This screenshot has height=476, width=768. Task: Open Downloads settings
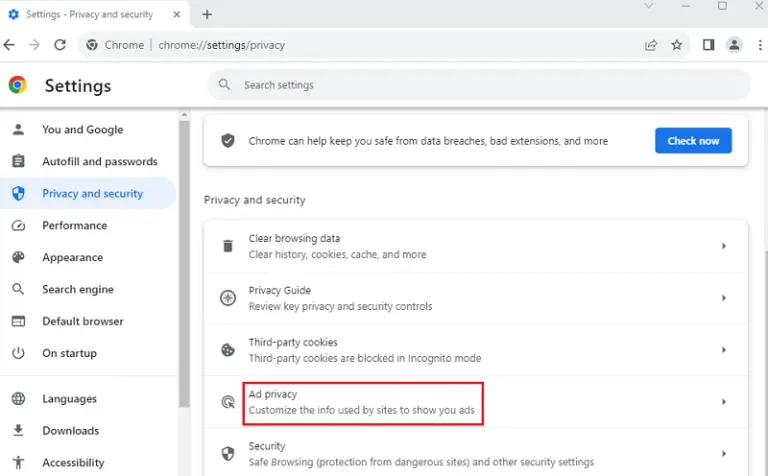pyautogui.click(x=88, y=430)
